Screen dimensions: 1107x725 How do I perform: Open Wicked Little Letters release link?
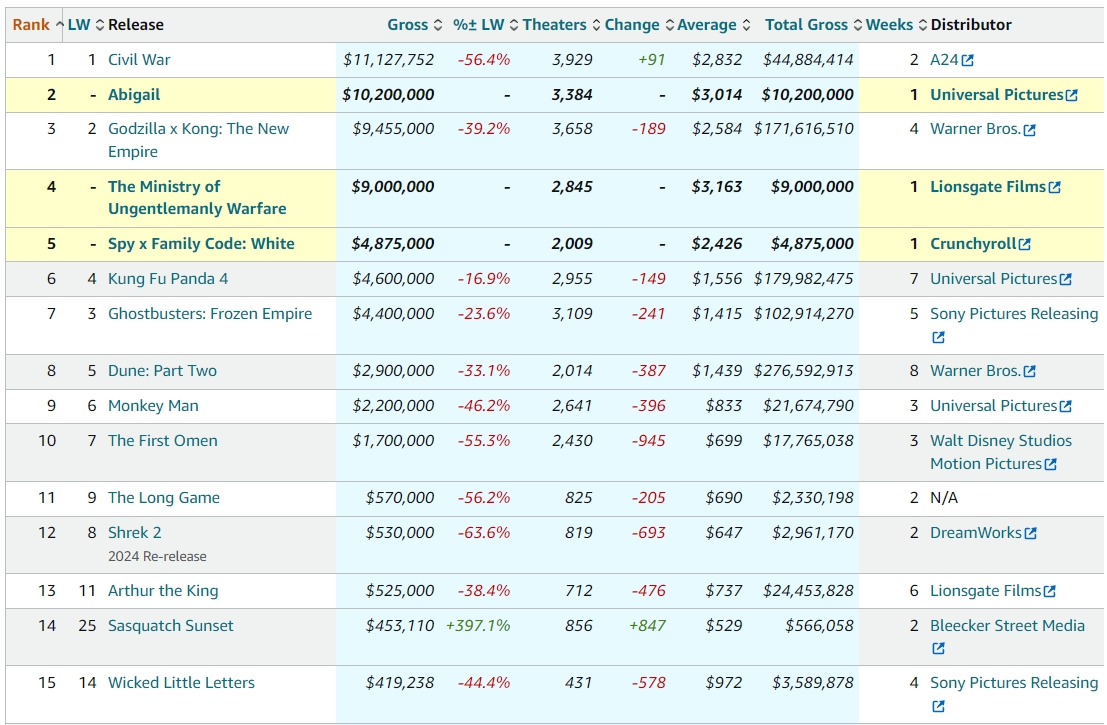point(181,683)
